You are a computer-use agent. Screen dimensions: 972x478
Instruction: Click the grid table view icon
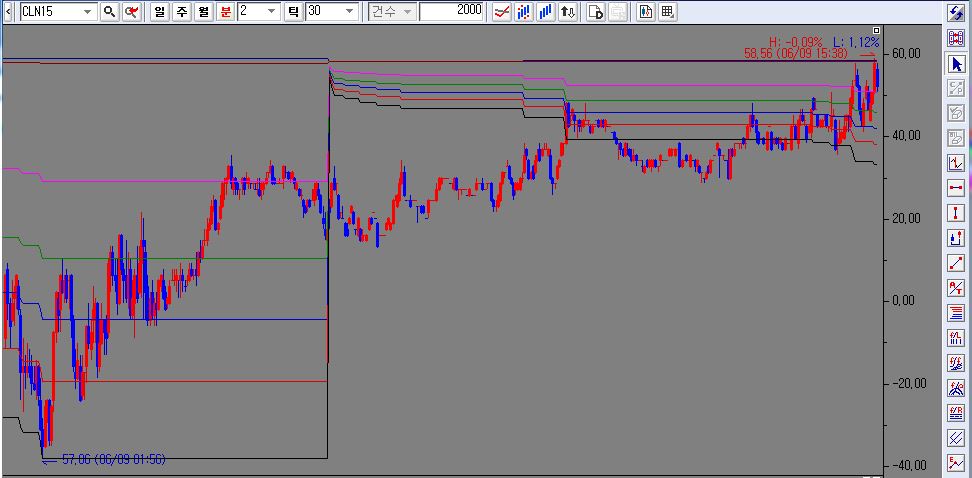pos(667,12)
